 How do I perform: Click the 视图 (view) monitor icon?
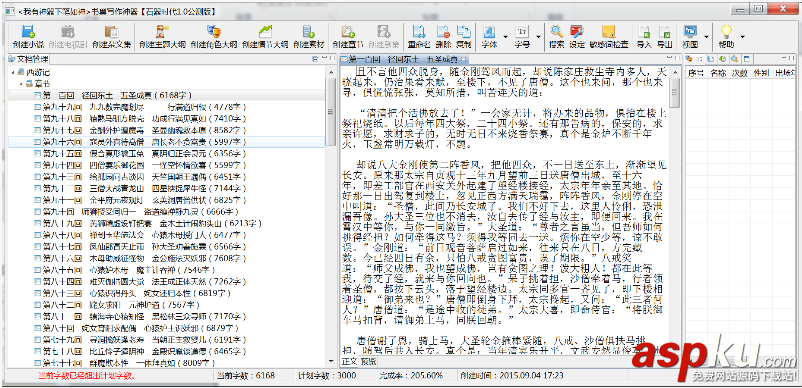[690, 32]
